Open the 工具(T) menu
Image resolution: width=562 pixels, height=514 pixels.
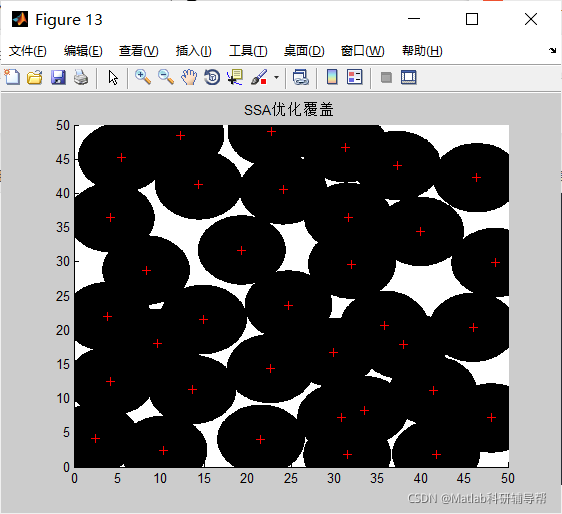(x=248, y=51)
